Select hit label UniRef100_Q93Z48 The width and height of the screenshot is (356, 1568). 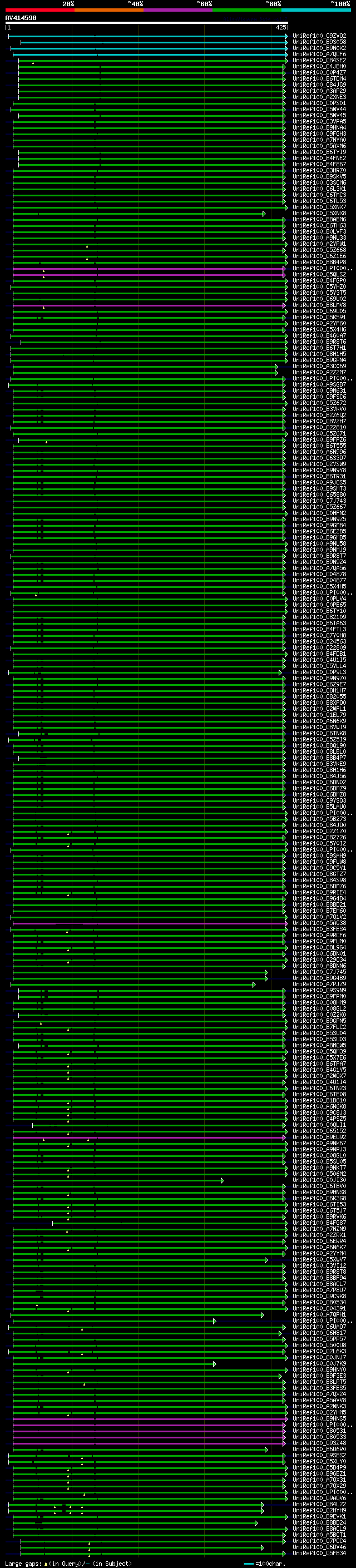tap(319, 1443)
